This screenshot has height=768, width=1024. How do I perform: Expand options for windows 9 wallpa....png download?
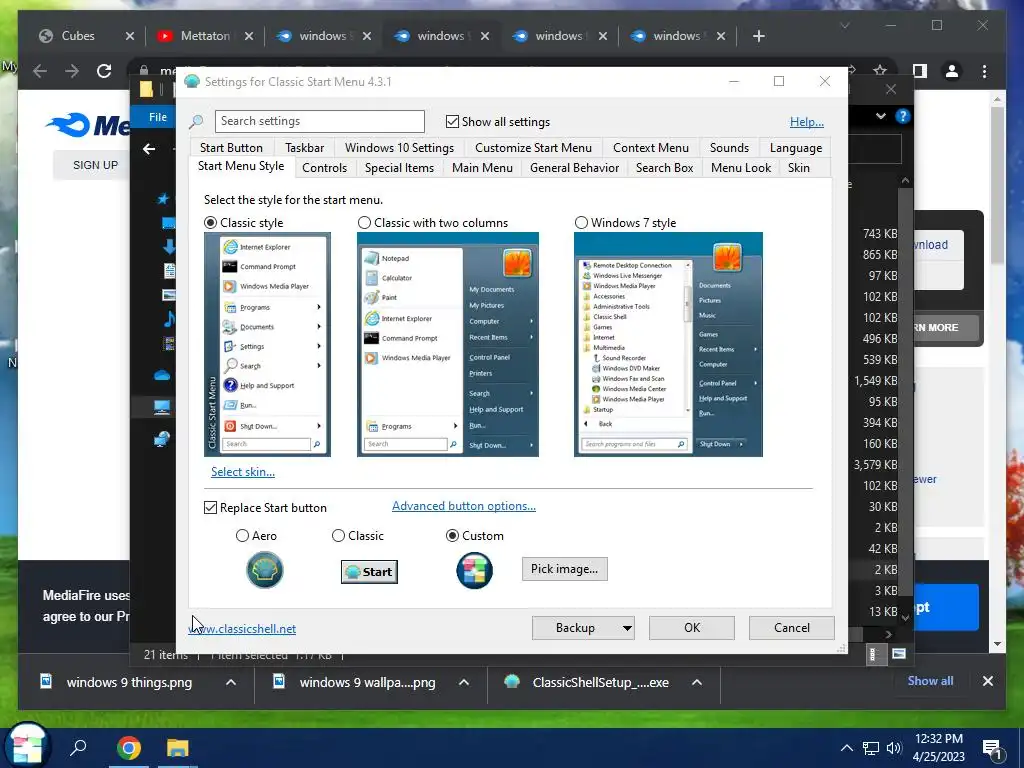point(464,682)
